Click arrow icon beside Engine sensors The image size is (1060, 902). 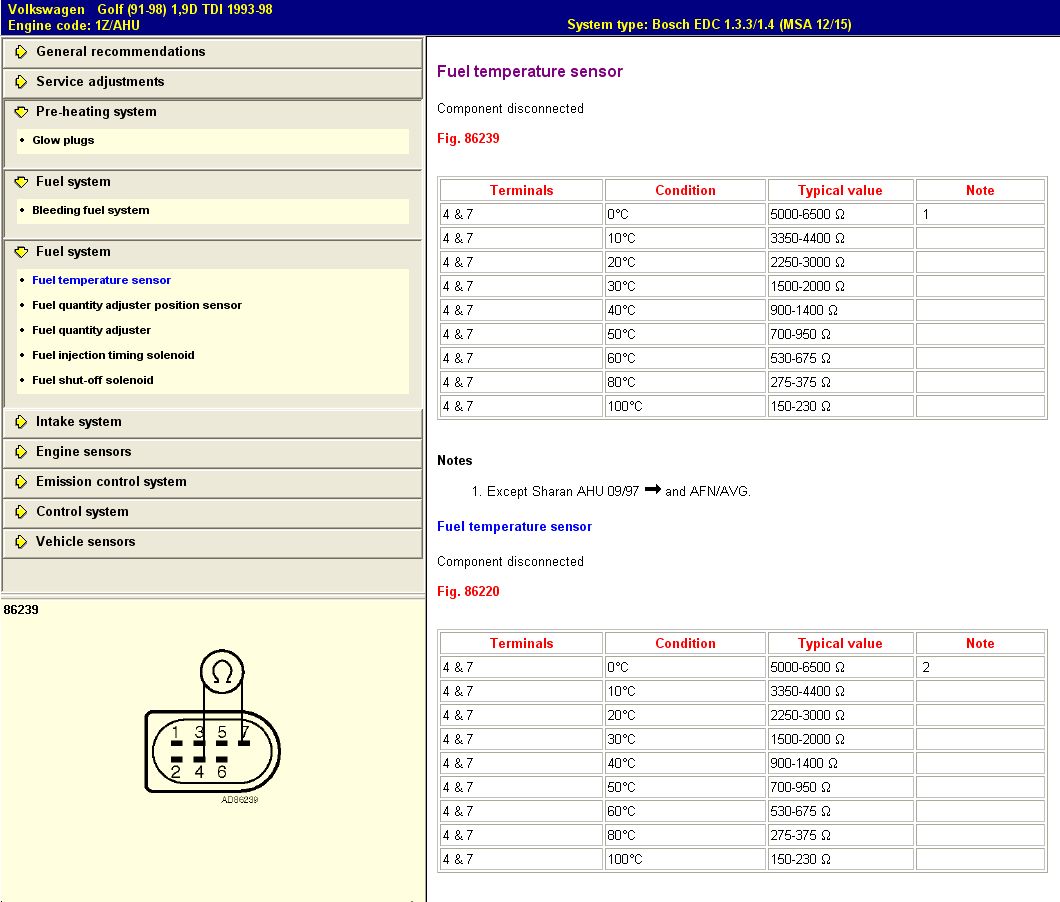coord(21,452)
